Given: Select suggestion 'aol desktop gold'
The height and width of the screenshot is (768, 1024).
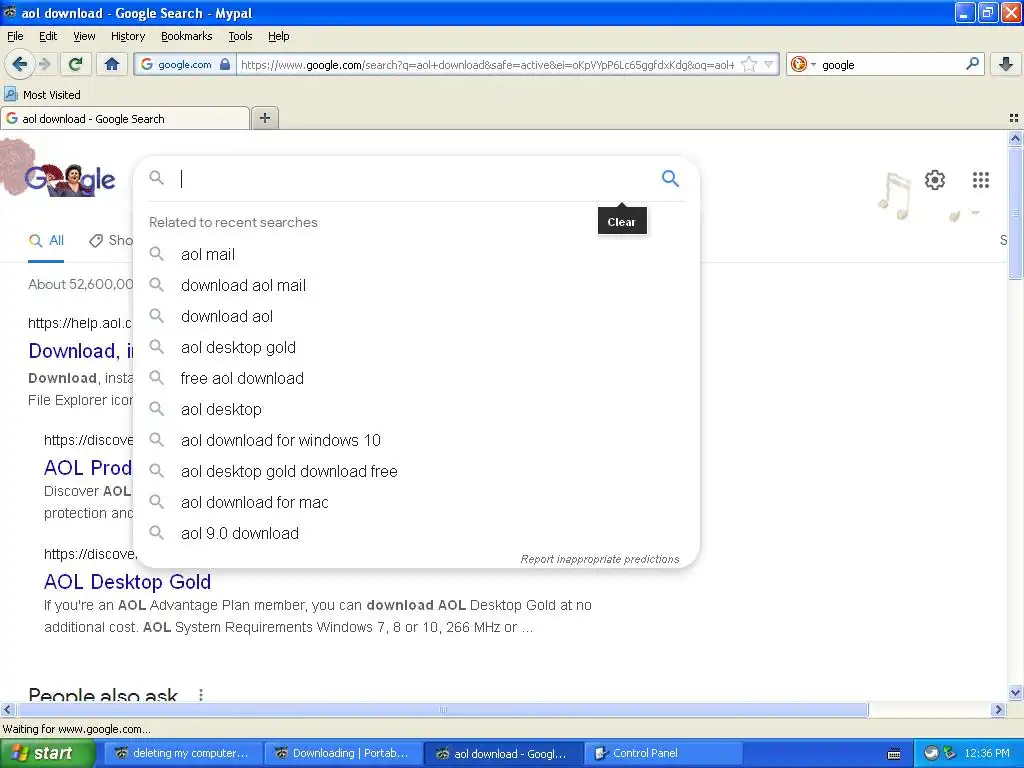Looking at the screenshot, I should [x=416, y=347].
